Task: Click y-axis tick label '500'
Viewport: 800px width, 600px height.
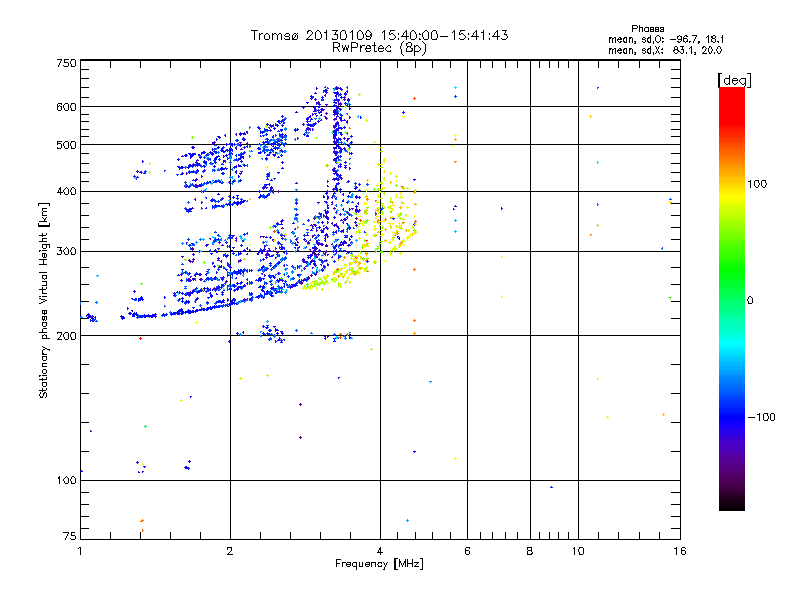Action: point(66,145)
